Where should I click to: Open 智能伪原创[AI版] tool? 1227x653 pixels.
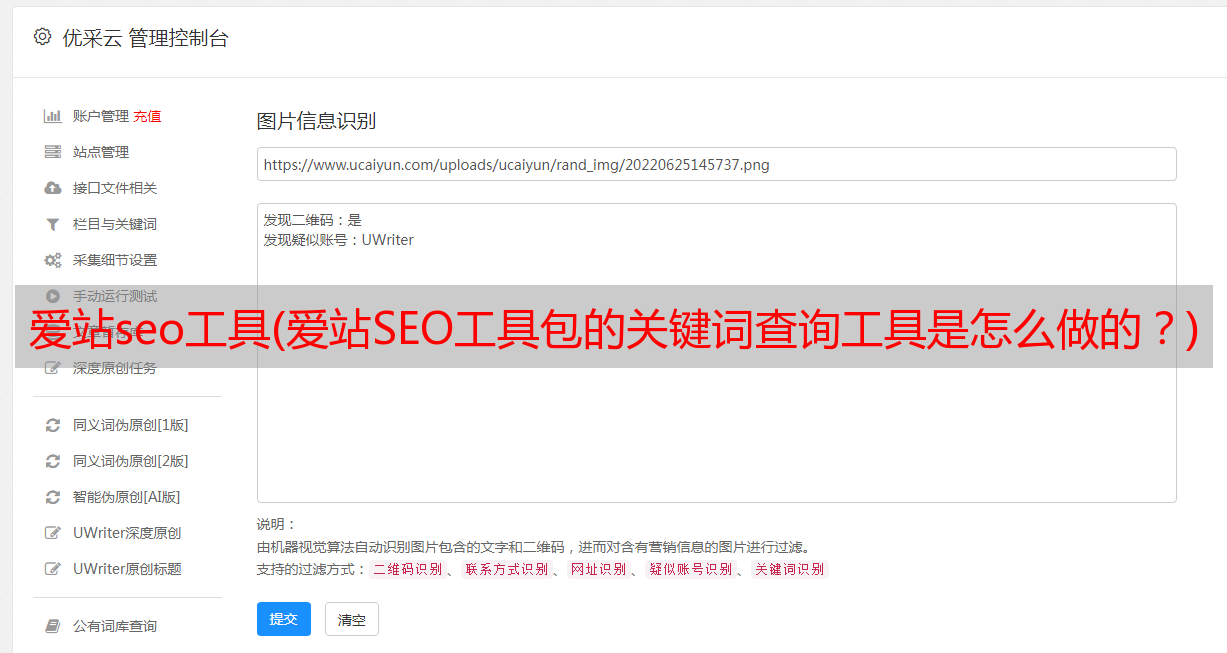click(x=127, y=497)
